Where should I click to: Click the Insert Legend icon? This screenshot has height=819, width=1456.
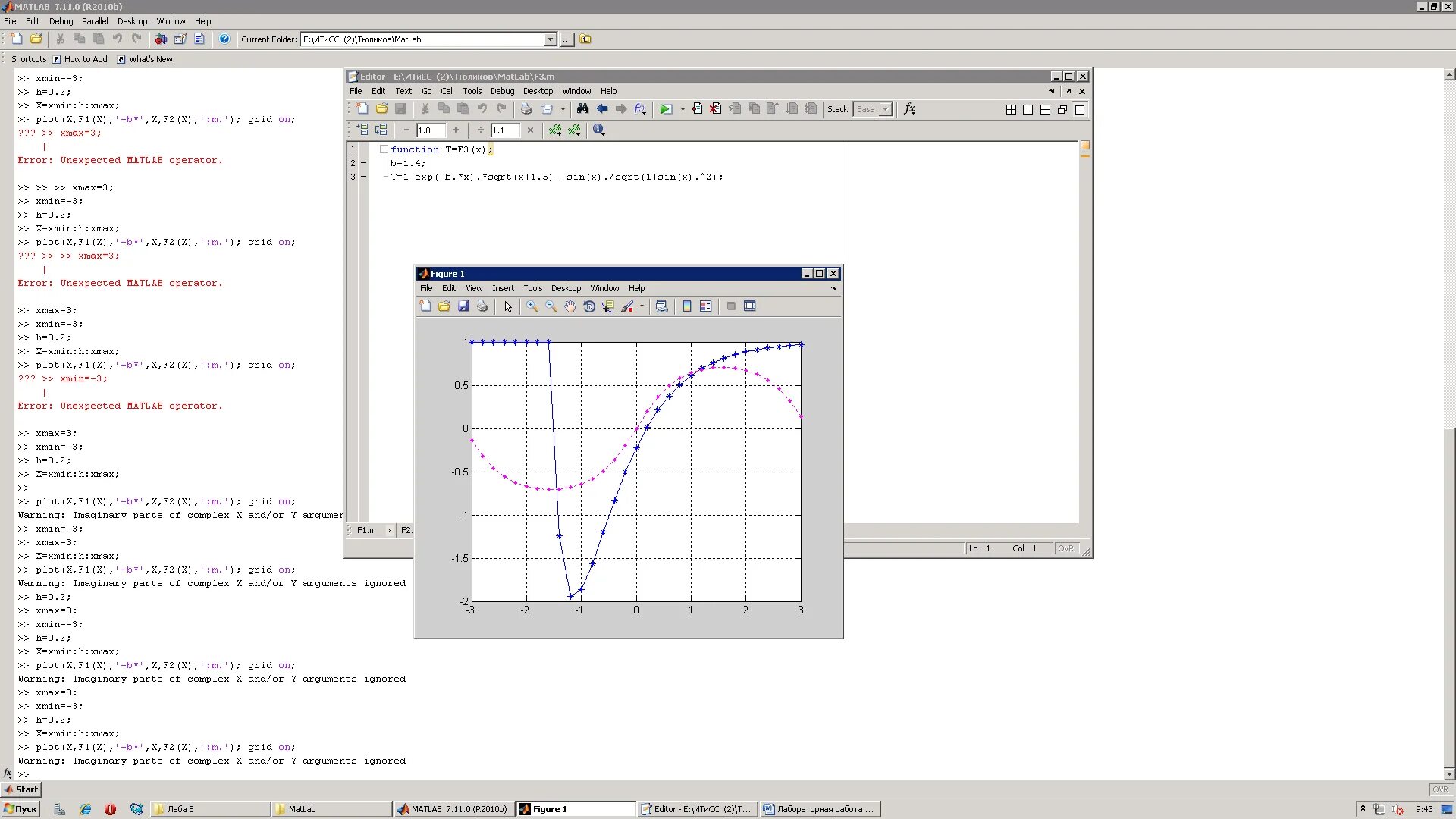pyautogui.click(x=706, y=306)
